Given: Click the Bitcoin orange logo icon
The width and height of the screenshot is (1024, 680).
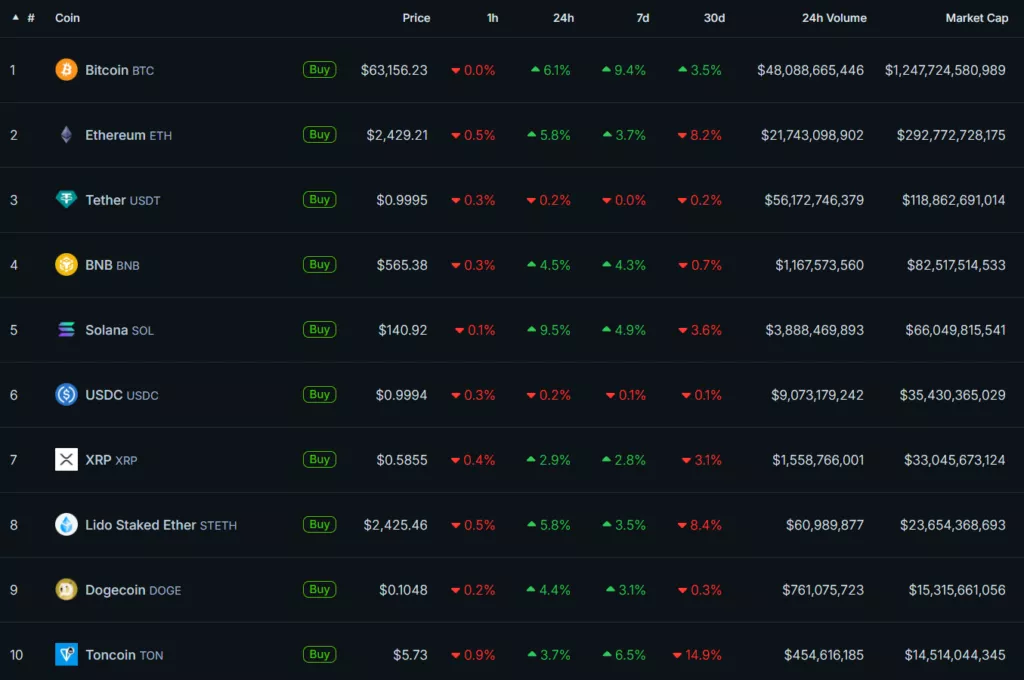Looking at the screenshot, I should [x=66, y=70].
